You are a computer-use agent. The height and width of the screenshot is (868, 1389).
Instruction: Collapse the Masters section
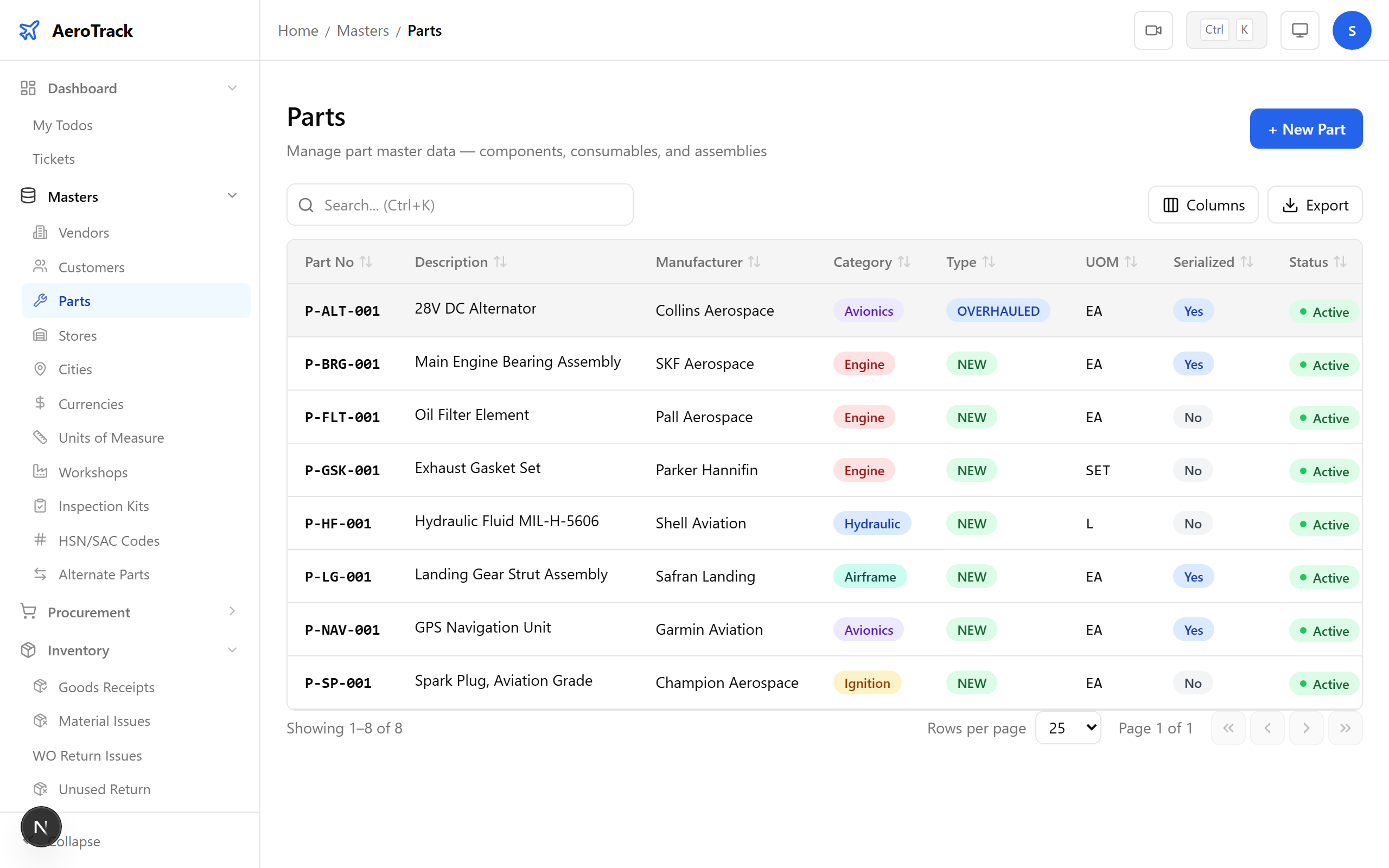point(232,196)
